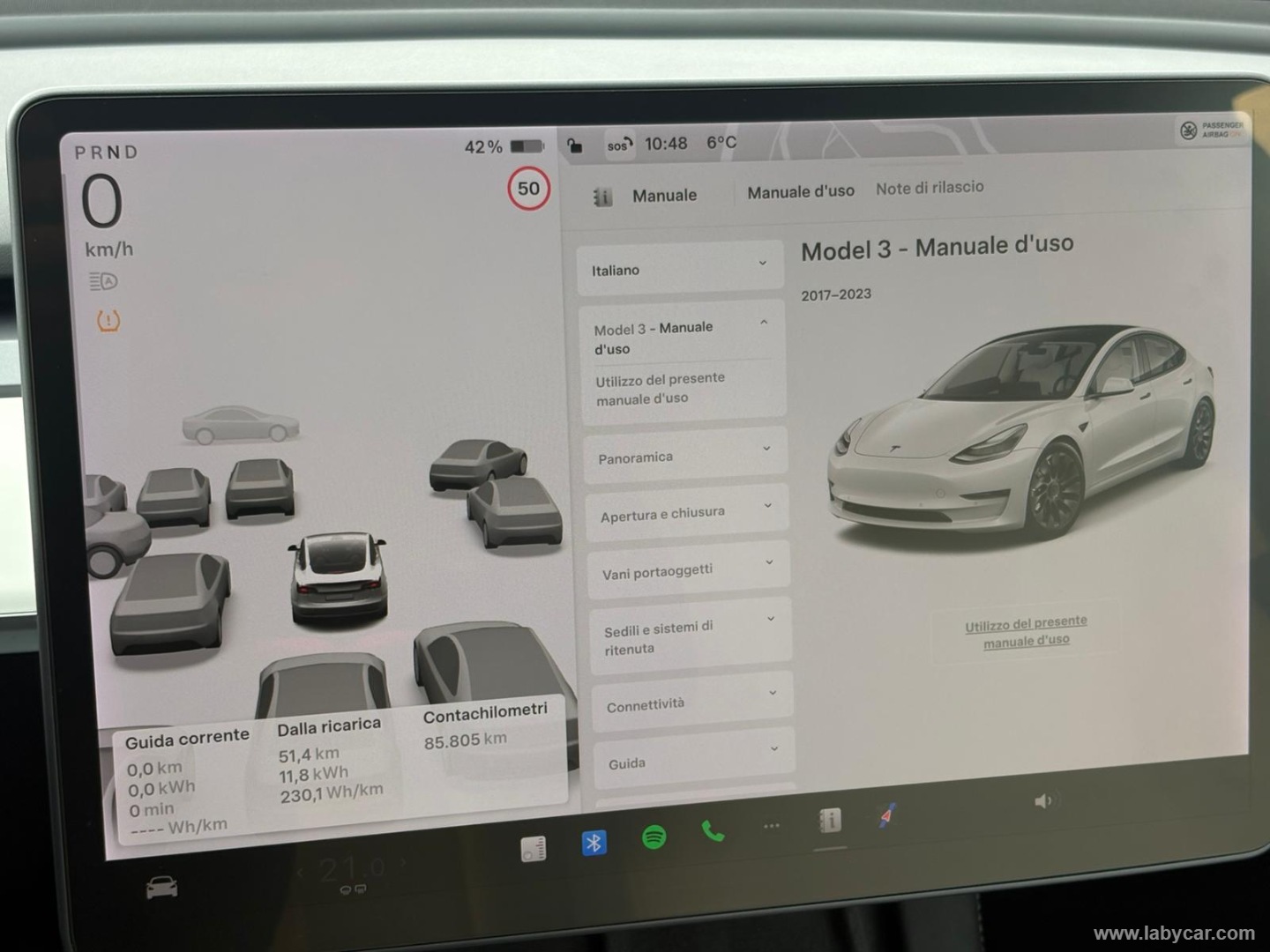Open the car controls icon
Viewport: 1270px width, 952px height.
click(x=161, y=887)
